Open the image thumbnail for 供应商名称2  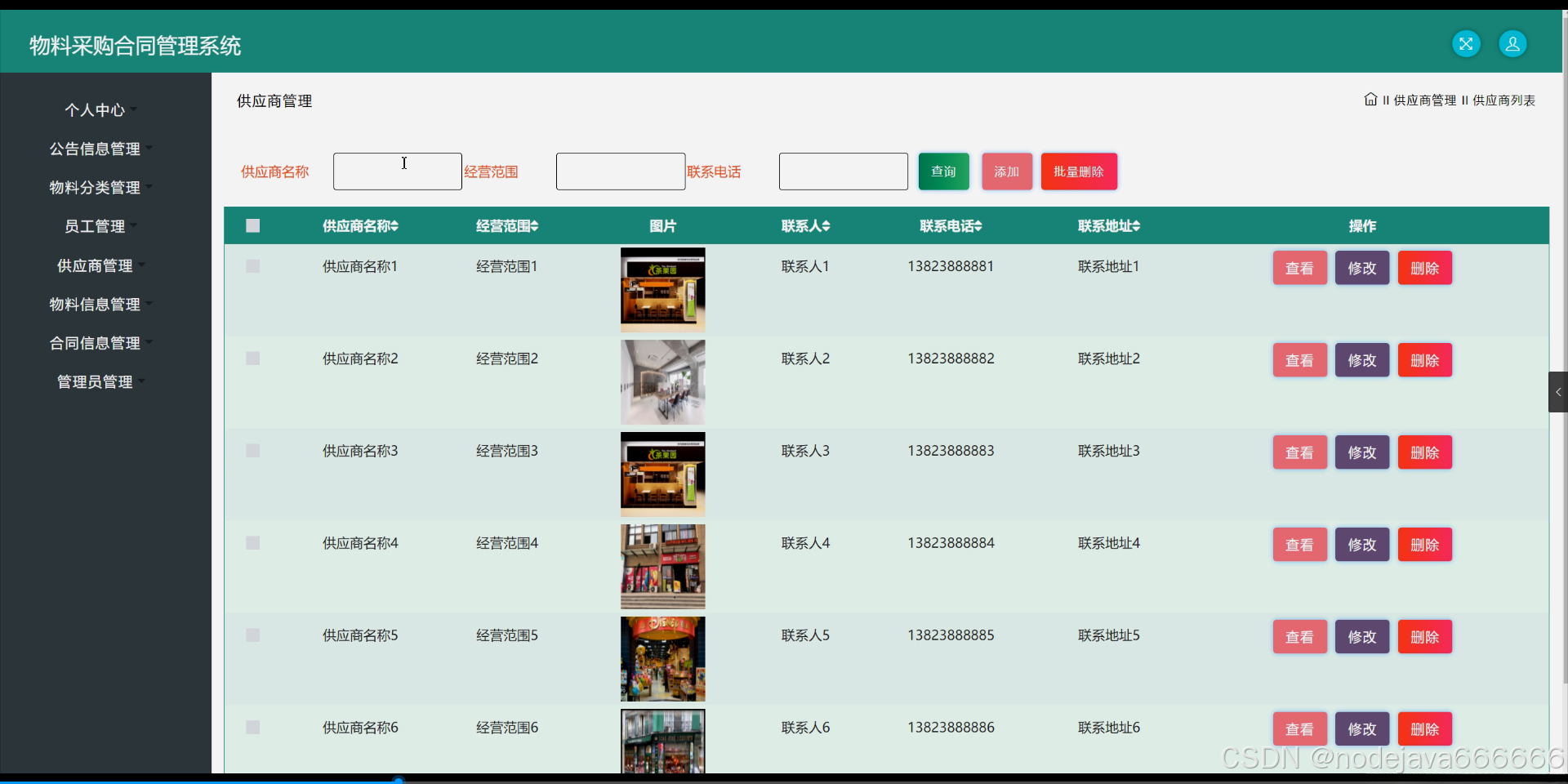663,382
